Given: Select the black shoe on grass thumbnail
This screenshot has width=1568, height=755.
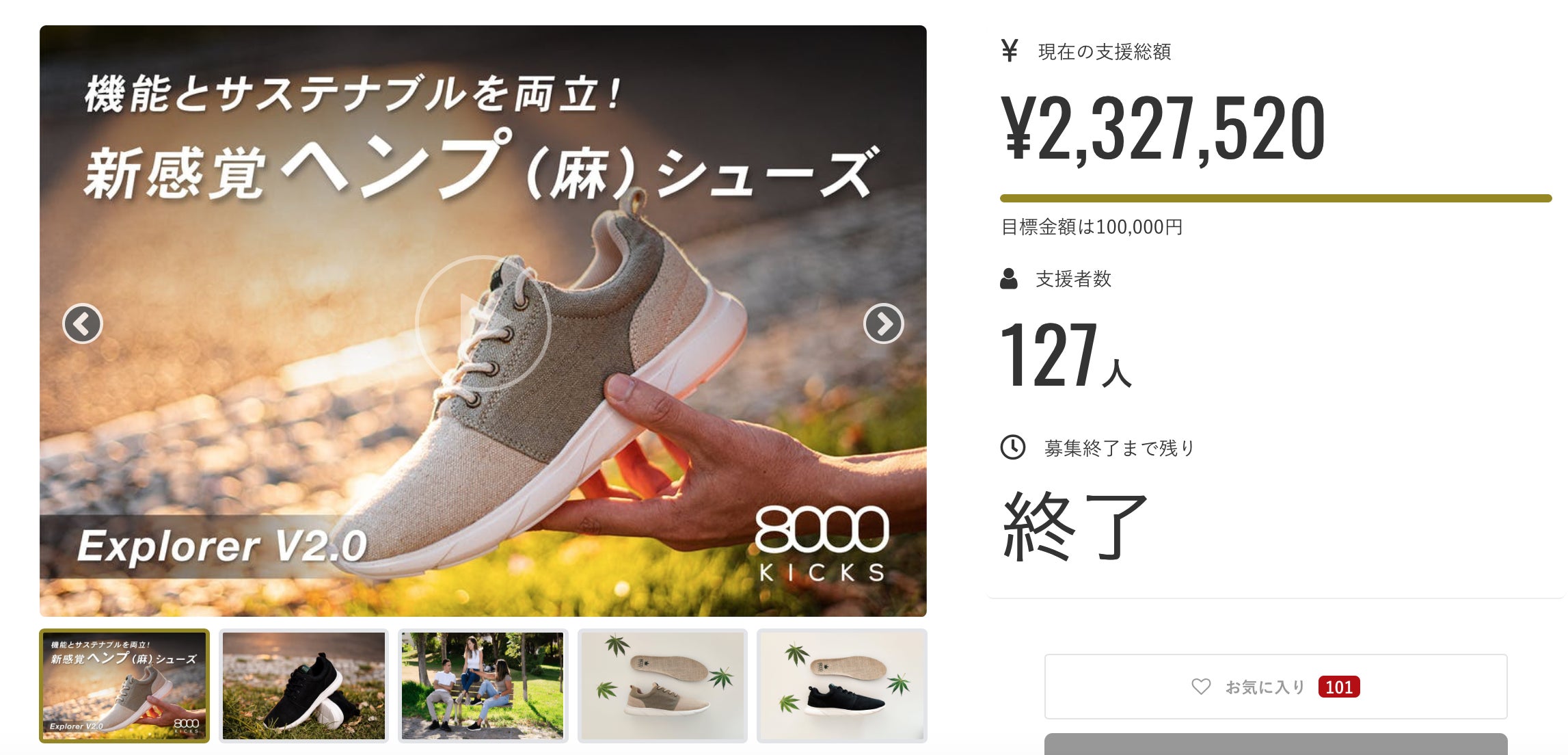Looking at the screenshot, I should [303, 685].
